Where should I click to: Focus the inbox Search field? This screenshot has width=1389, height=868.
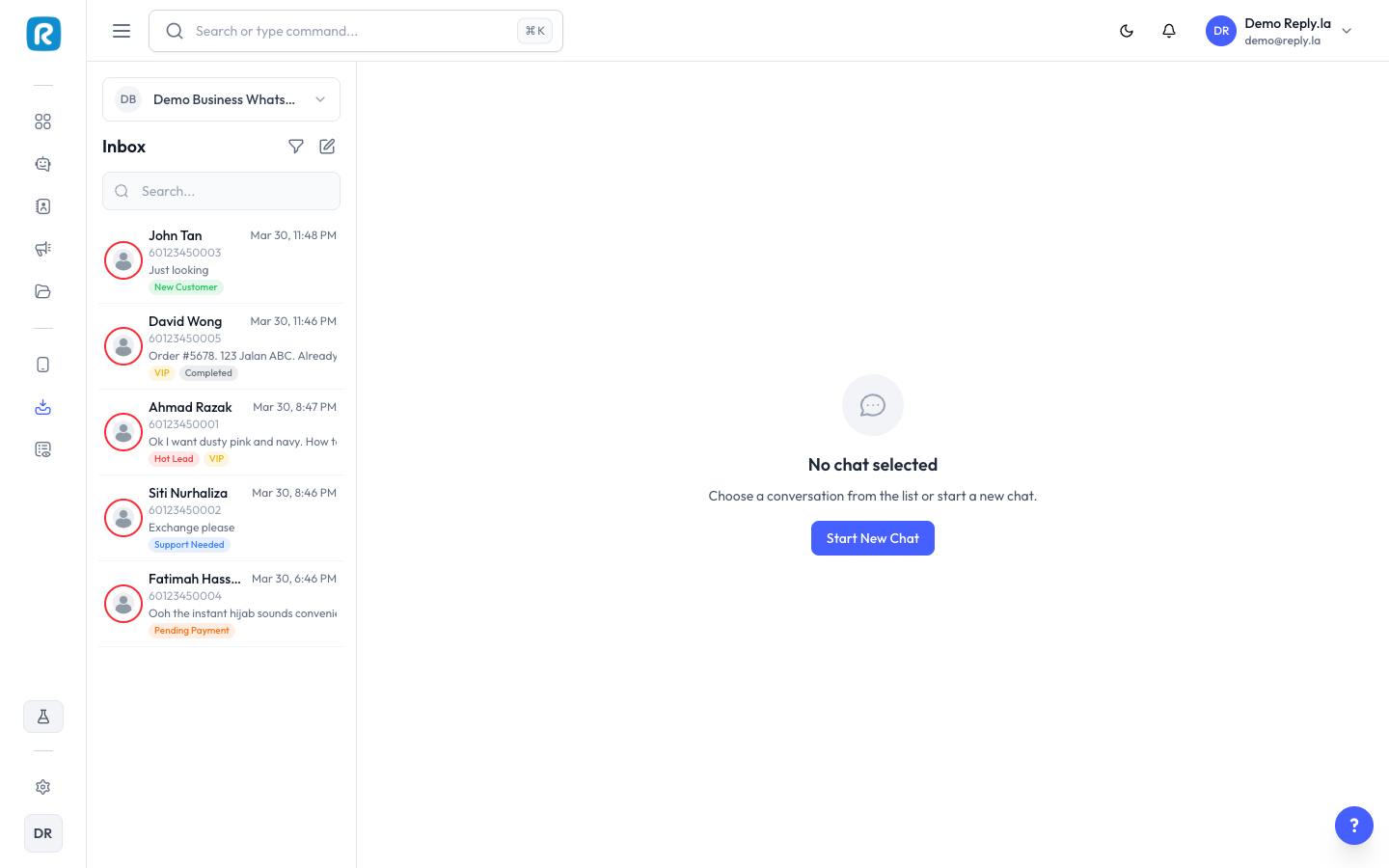point(221,191)
